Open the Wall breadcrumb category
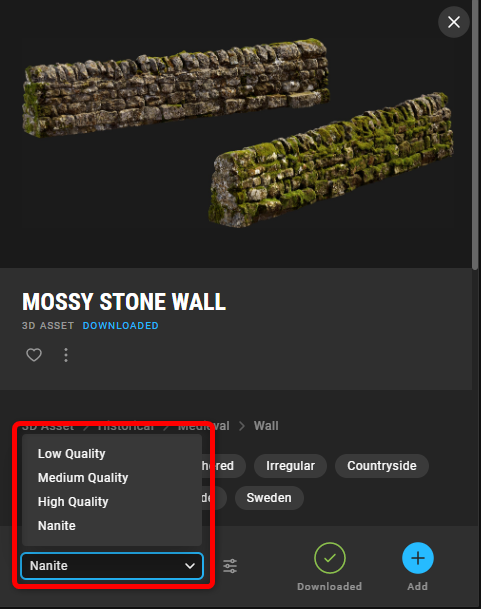 pyautogui.click(x=266, y=426)
